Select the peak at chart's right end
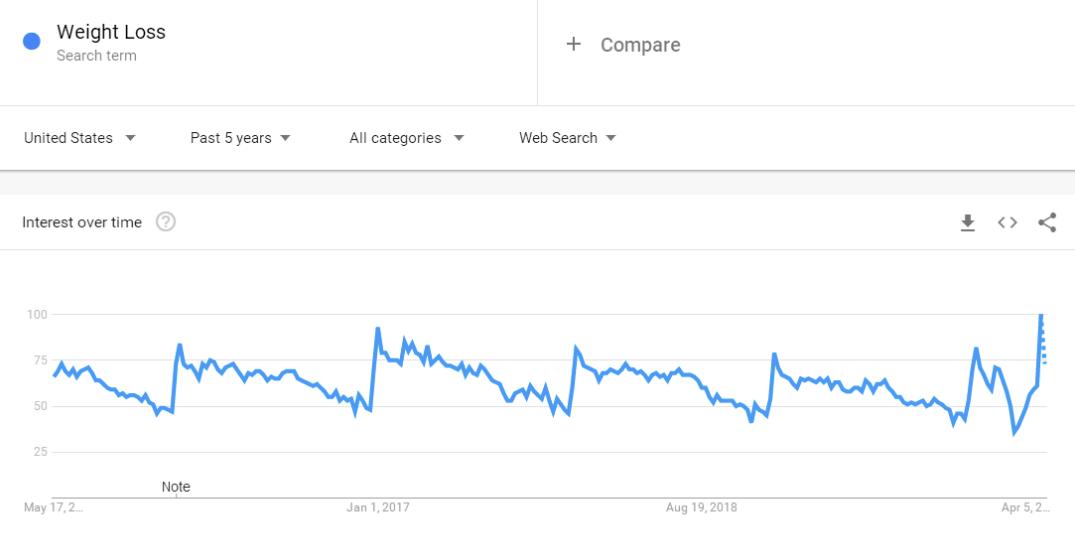 coord(1041,315)
